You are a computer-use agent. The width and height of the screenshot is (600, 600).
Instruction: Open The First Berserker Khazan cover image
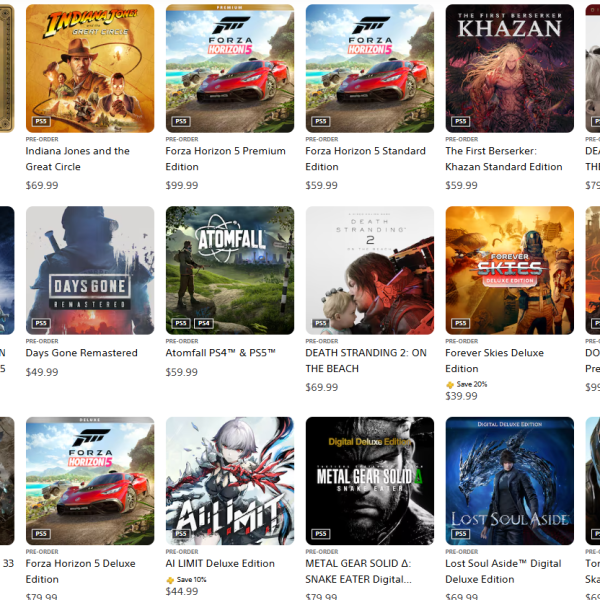click(x=510, y=68)
